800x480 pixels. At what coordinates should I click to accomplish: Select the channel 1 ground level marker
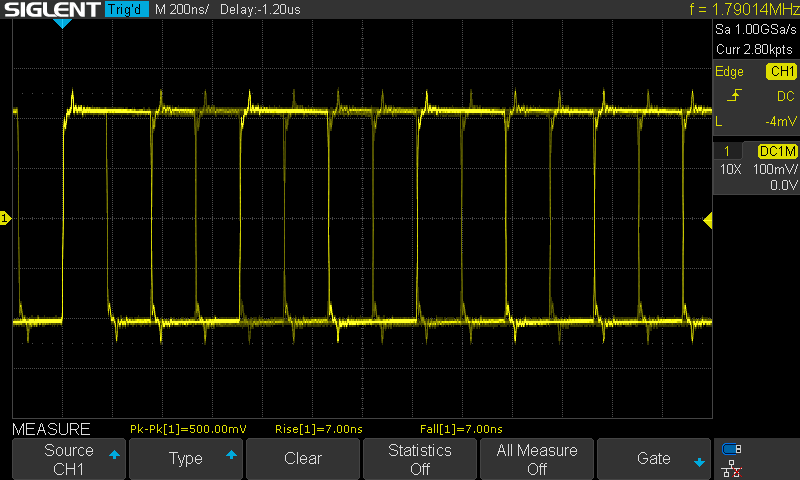5,218
